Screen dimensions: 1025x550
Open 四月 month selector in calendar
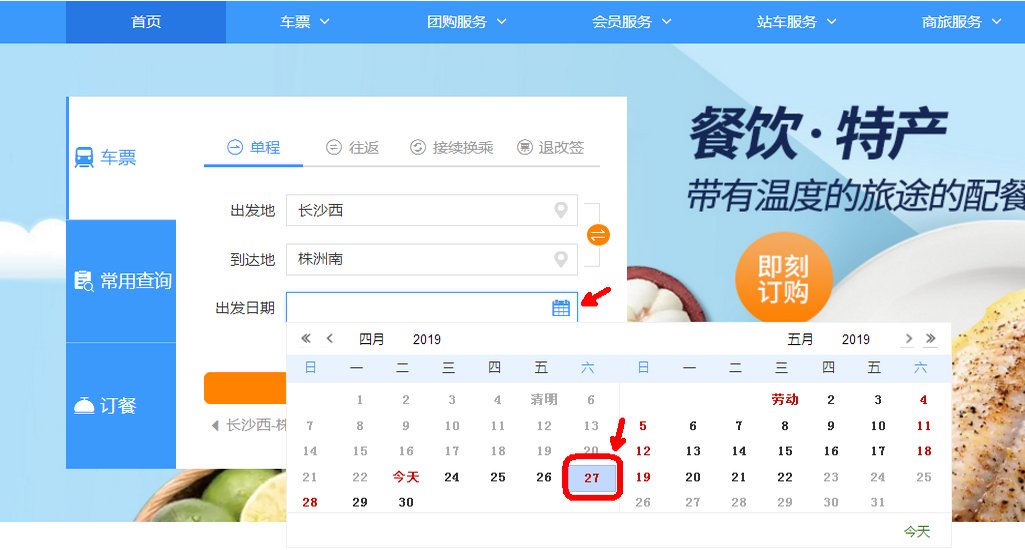(371, 339)
